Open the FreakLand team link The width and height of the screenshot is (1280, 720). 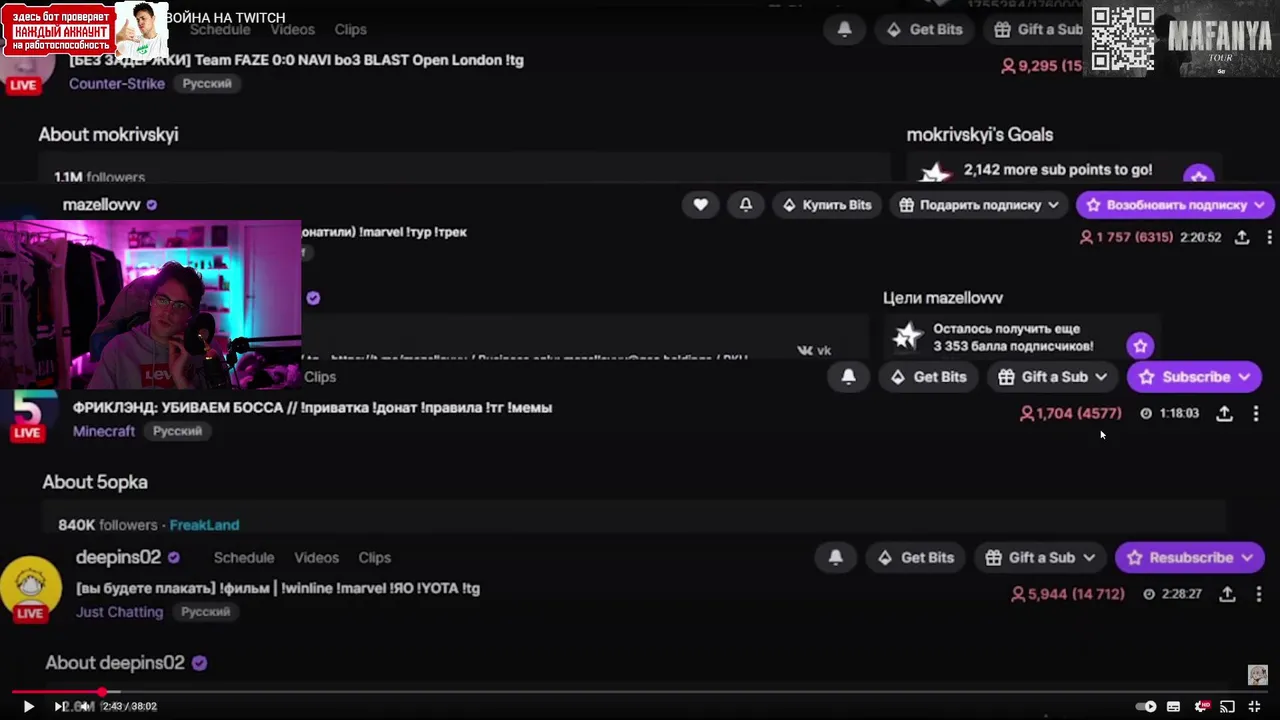[x=204, y=525]
